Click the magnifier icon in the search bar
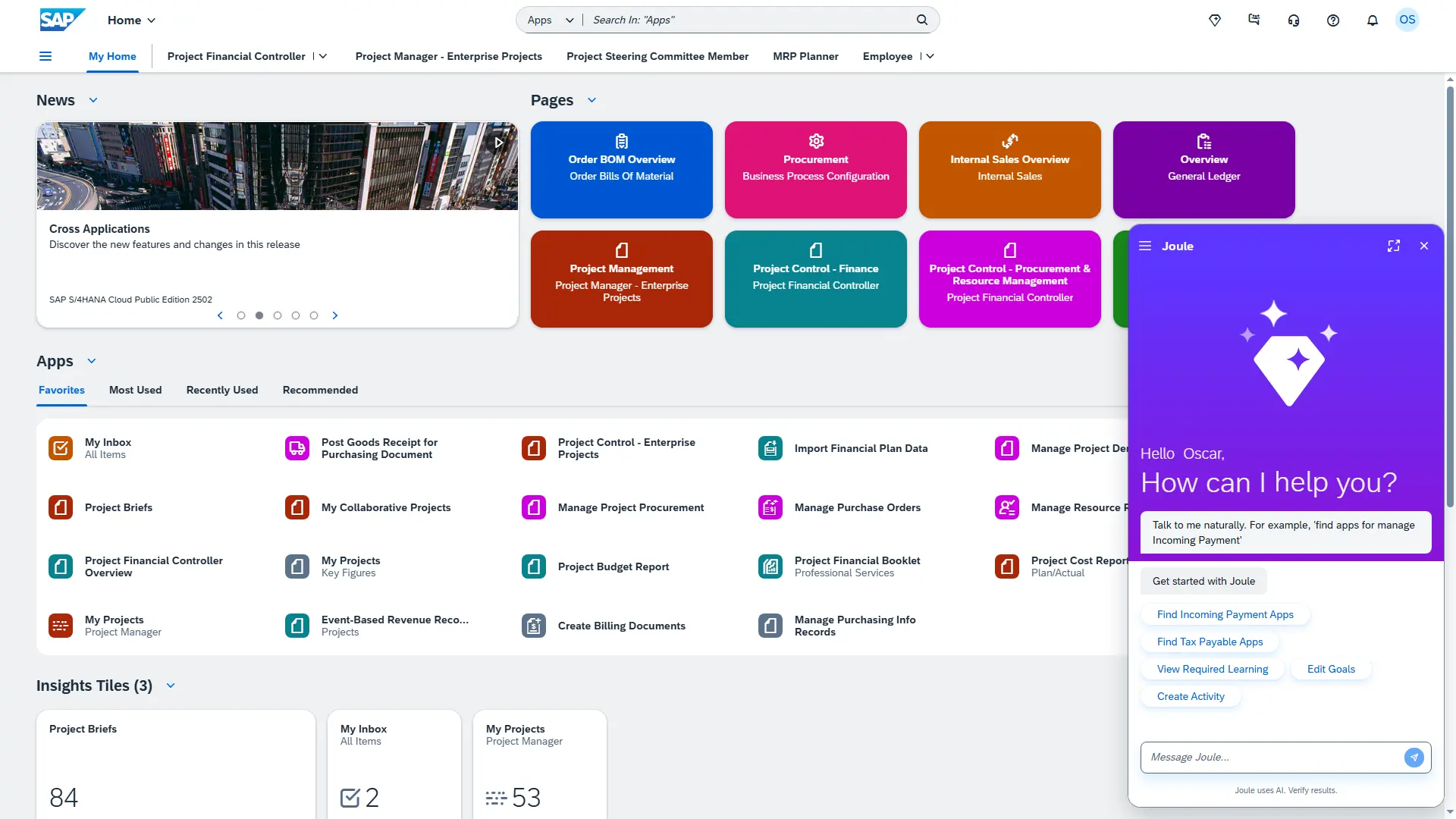Viewport: 1456px width, 819px height. point(921,20)
